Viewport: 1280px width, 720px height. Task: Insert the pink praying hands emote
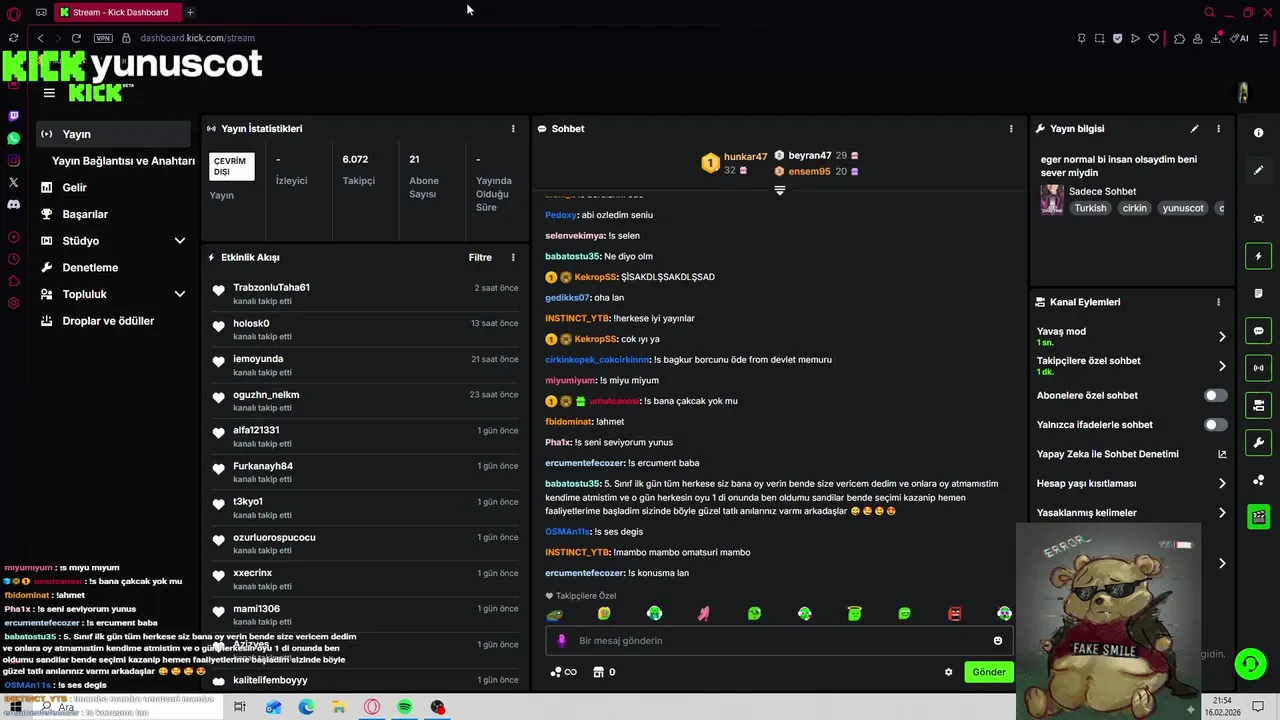[x=704, y=613]
